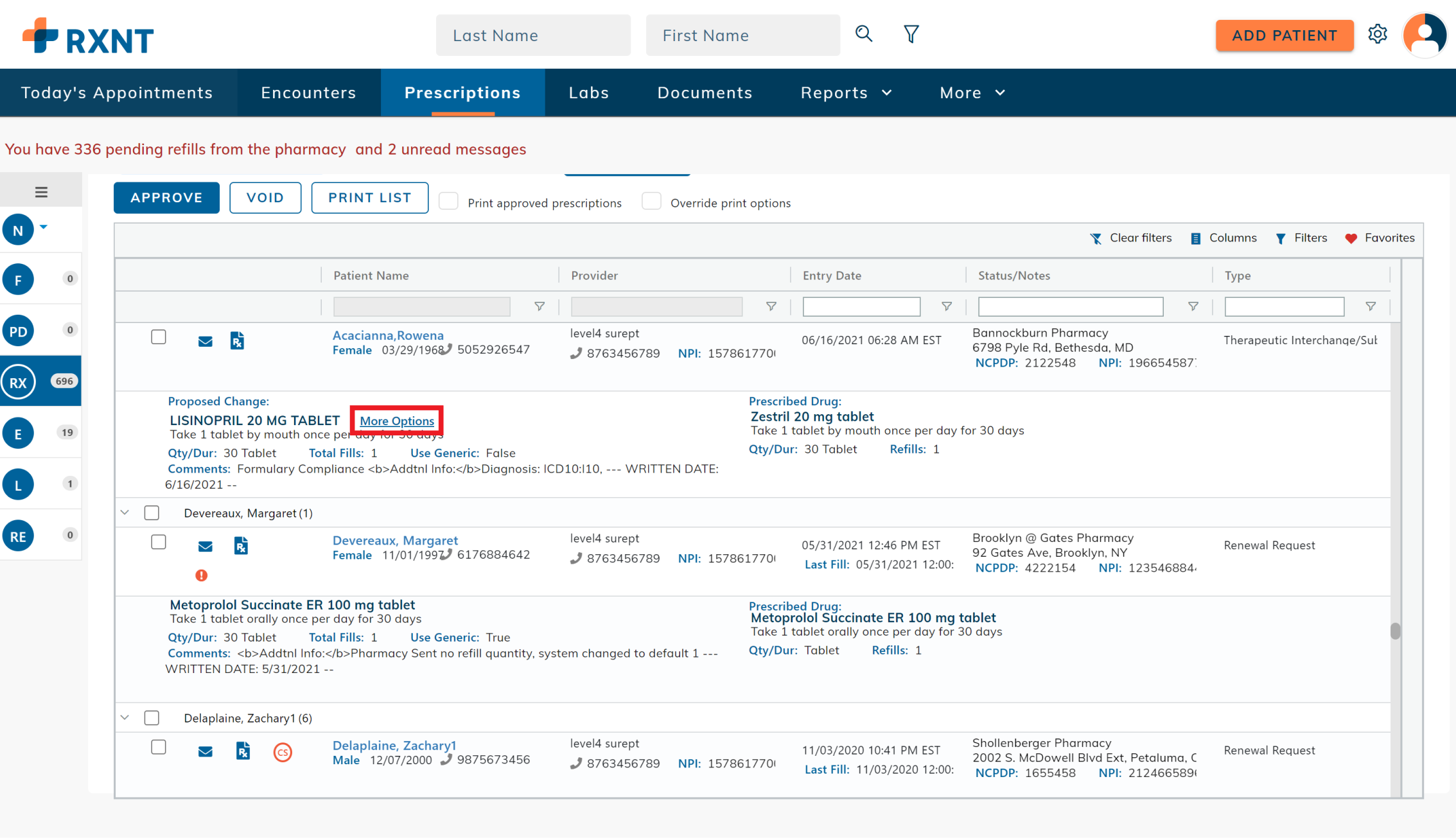The image size is (1456, 840).
Task: Select the L sidebar icon
Action: pos(18,485)
